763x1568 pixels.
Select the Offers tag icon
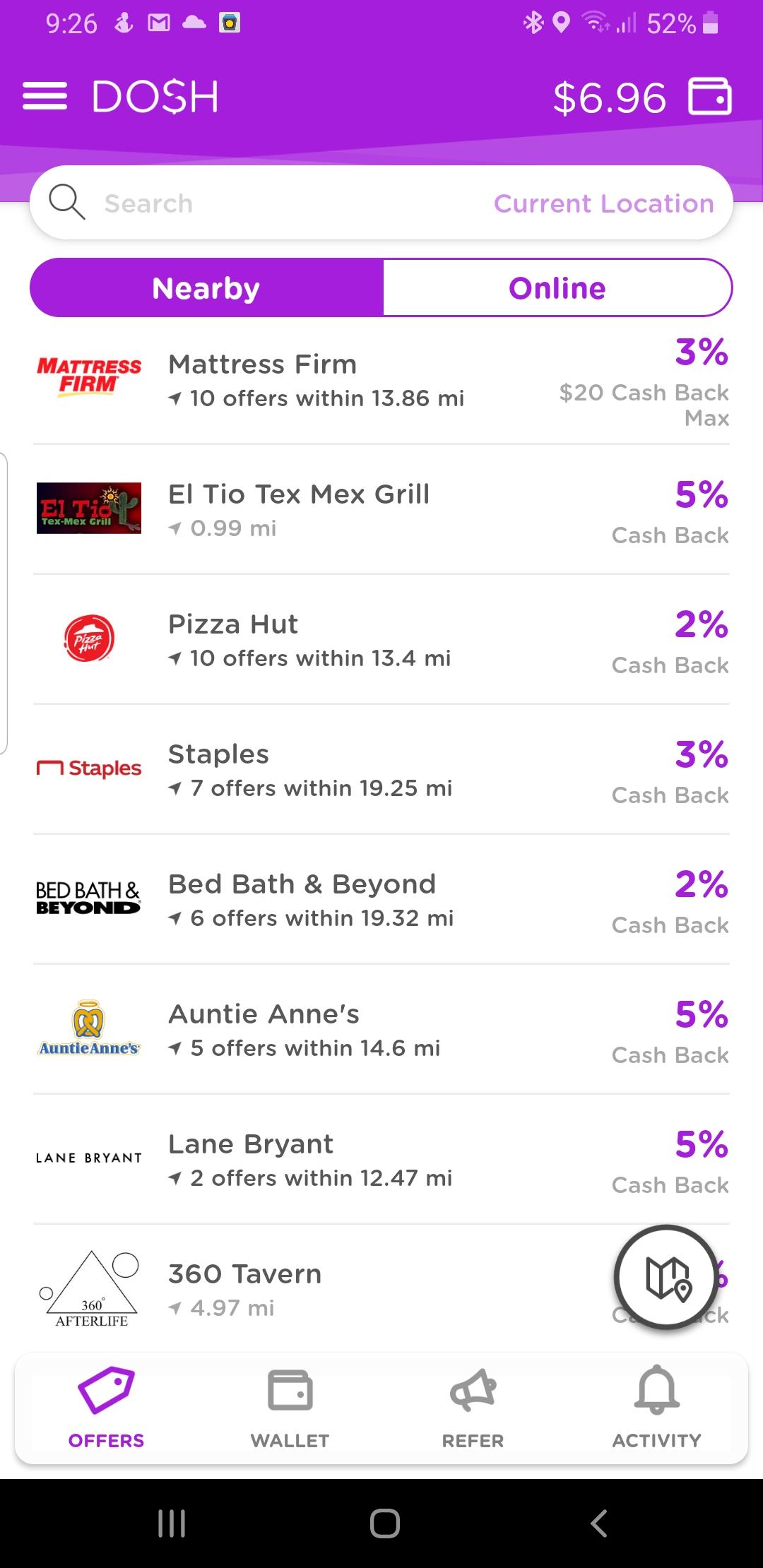[106, 1391]
